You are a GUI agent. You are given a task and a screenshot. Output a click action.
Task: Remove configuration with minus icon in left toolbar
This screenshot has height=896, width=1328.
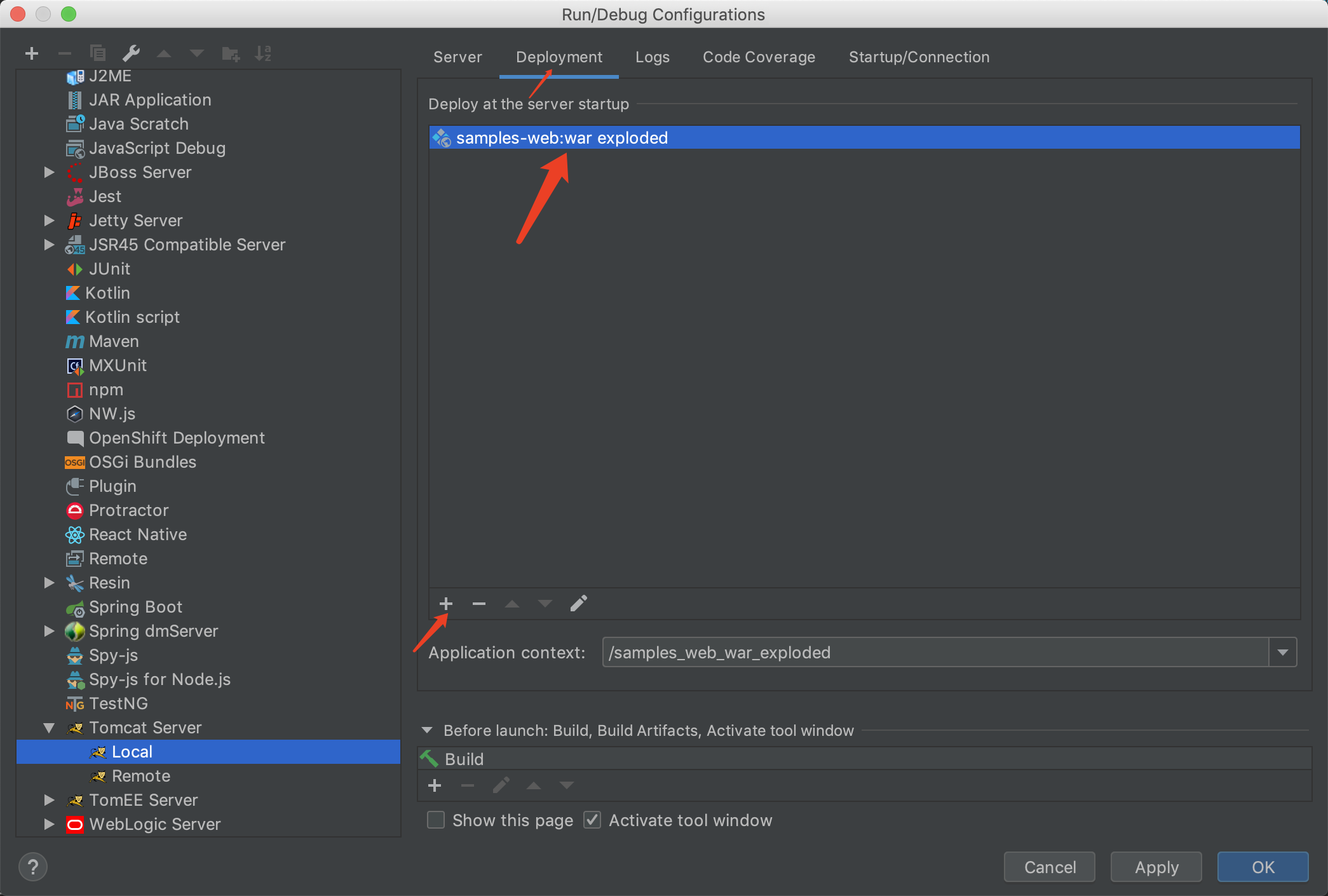coord(65,53)
